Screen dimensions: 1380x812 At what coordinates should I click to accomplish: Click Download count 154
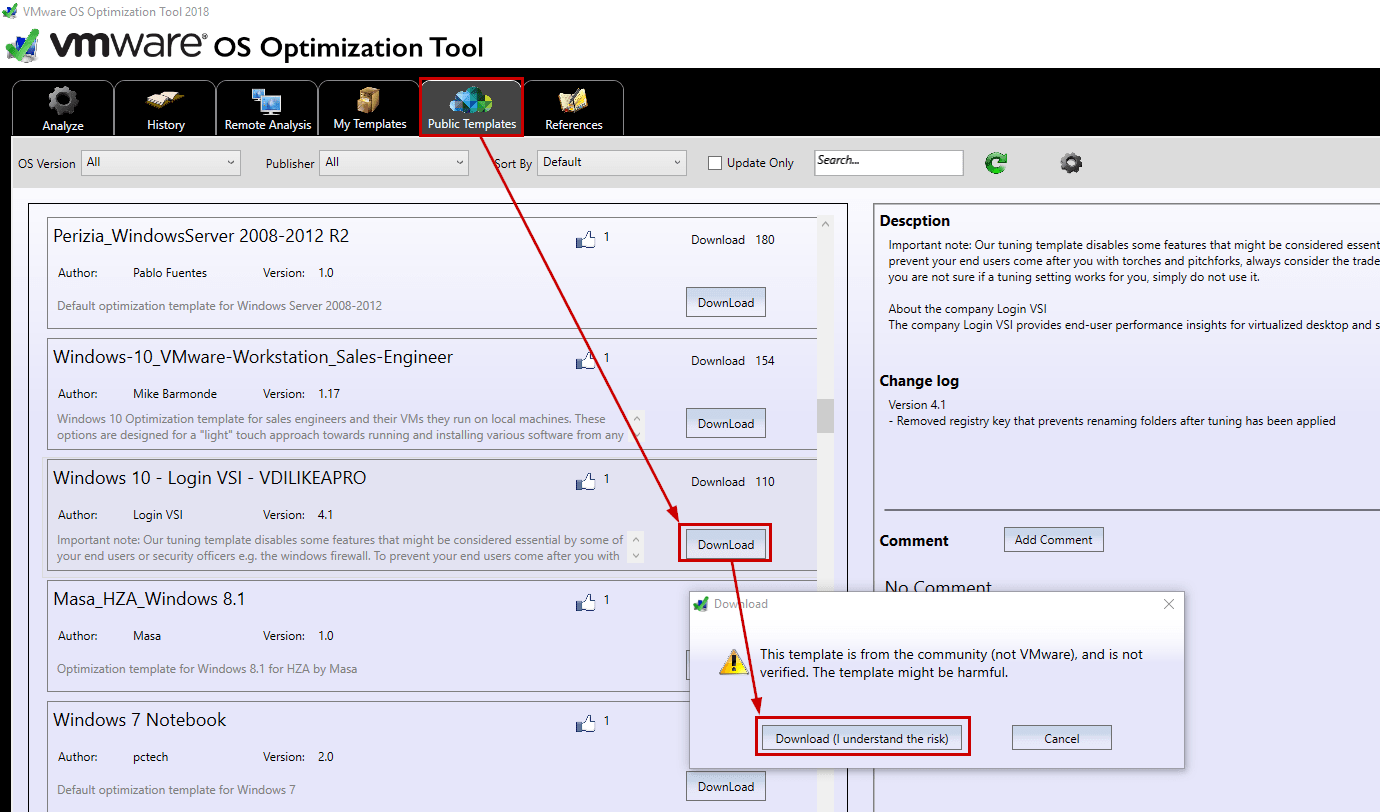(765, 361)
